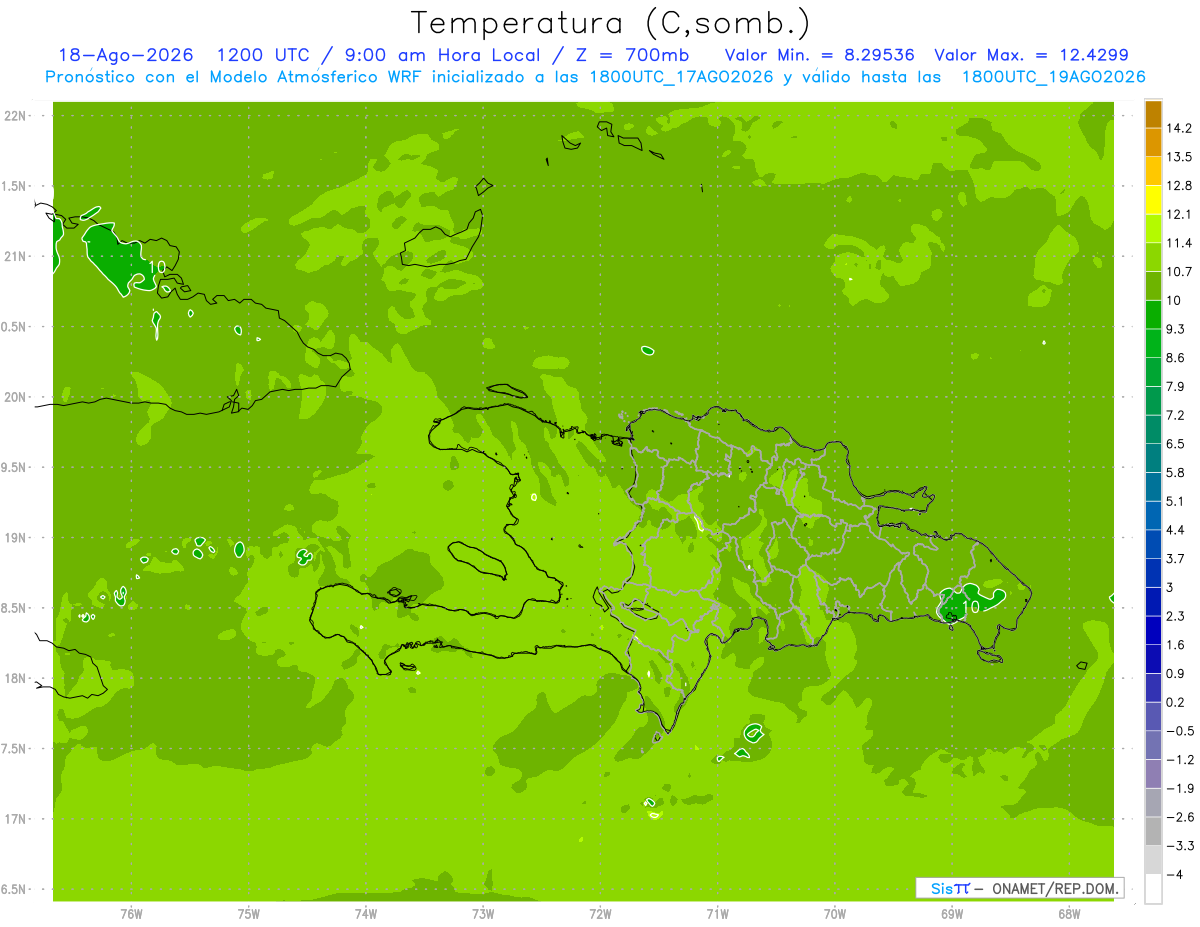Pick the gray colorbar swatch between -3.3 and -2.6
The width and height of the screenshot is (1200, 927).
[x=1153, y=831]
